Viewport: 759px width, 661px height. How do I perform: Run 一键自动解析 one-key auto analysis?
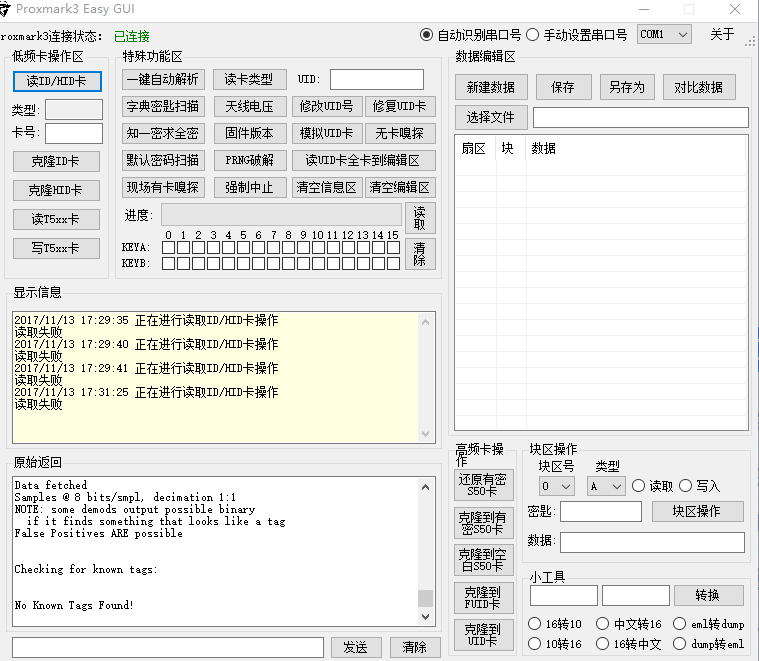click(x=163, y=79)
